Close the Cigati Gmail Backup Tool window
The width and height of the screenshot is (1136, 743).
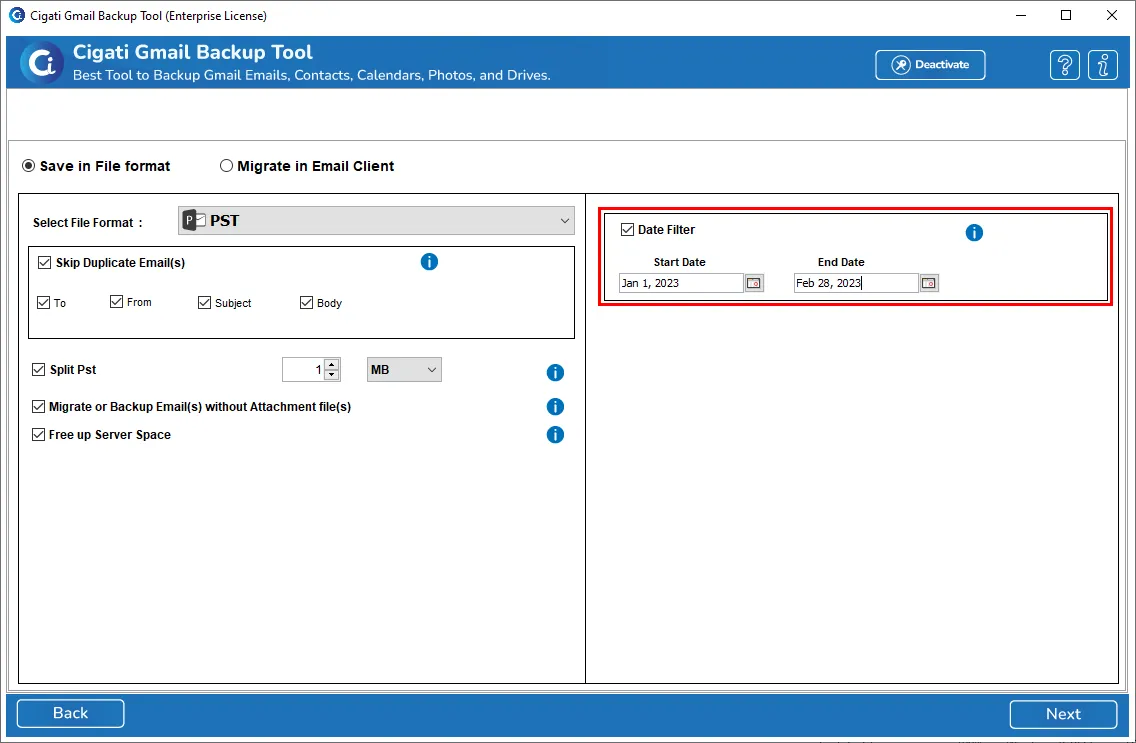(1111, 15)
